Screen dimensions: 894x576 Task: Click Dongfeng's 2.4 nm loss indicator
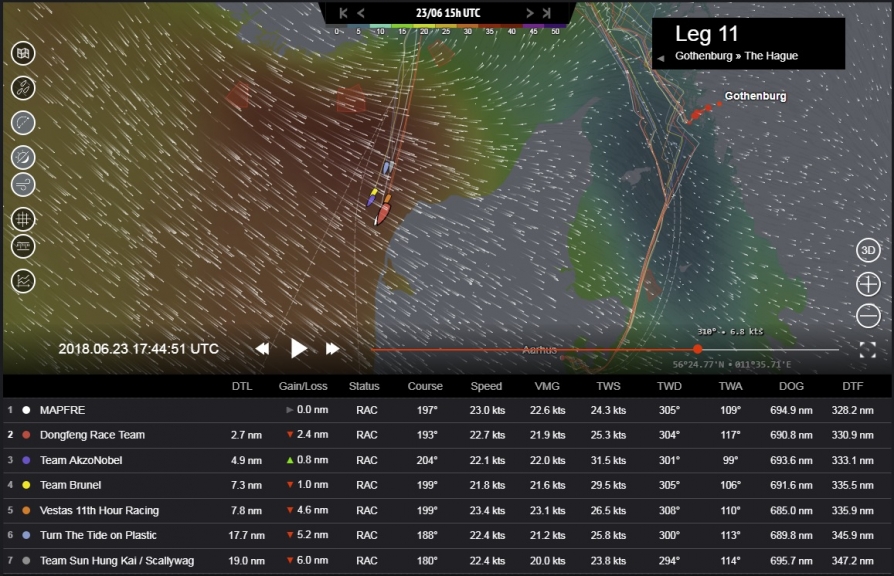point(307,434)
